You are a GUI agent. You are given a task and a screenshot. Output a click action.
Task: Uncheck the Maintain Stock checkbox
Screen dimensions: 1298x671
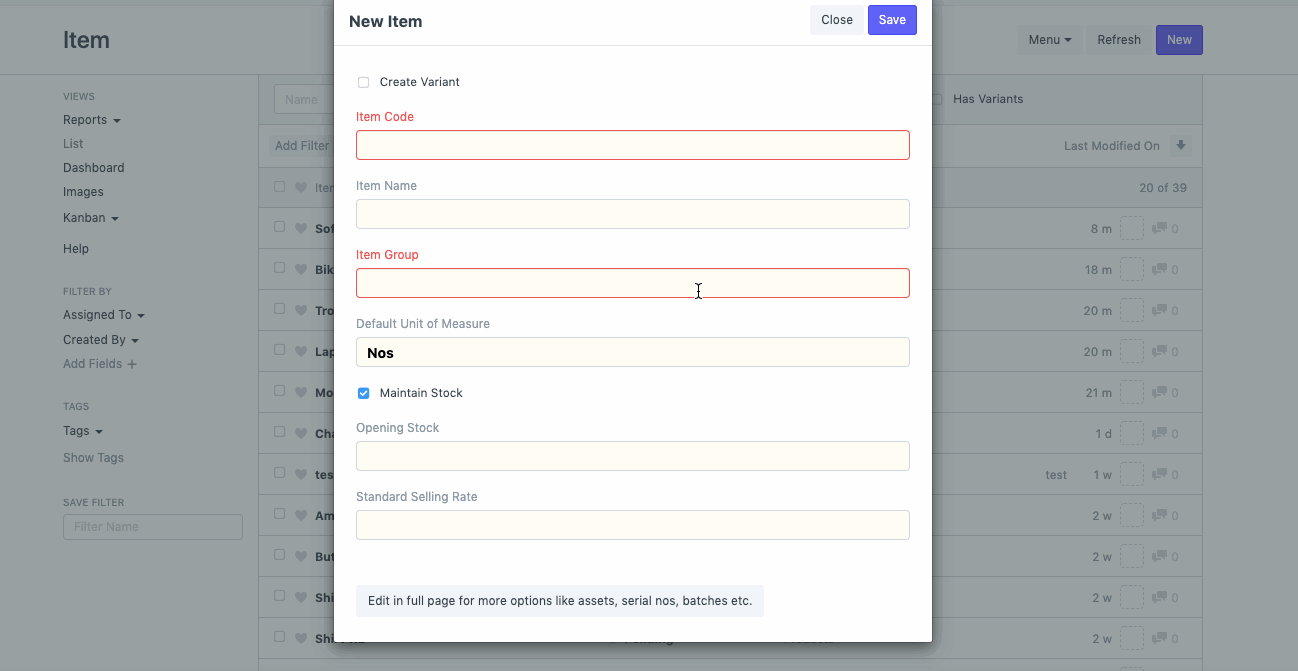[363, 393]
